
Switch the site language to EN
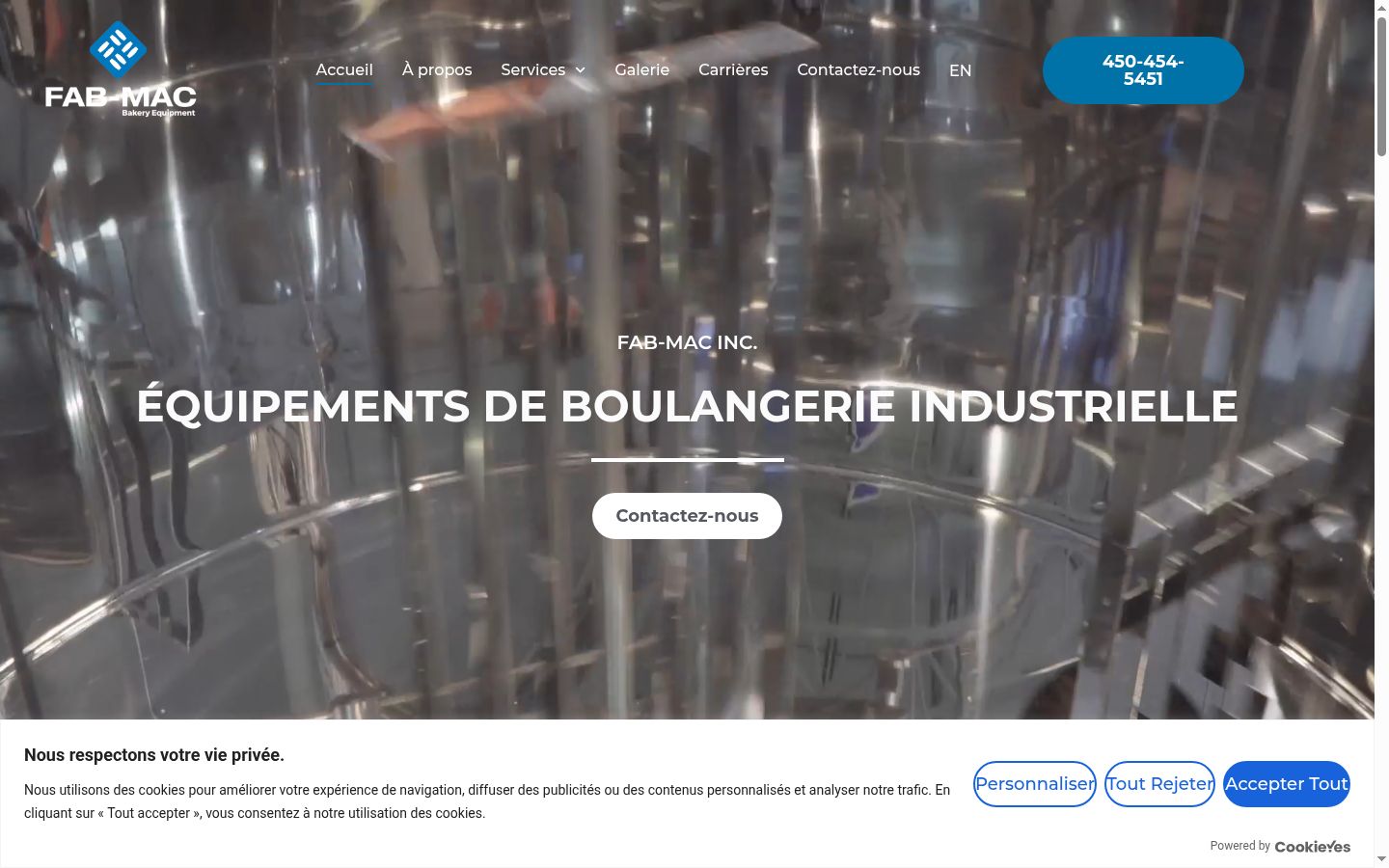click(960, 70)
